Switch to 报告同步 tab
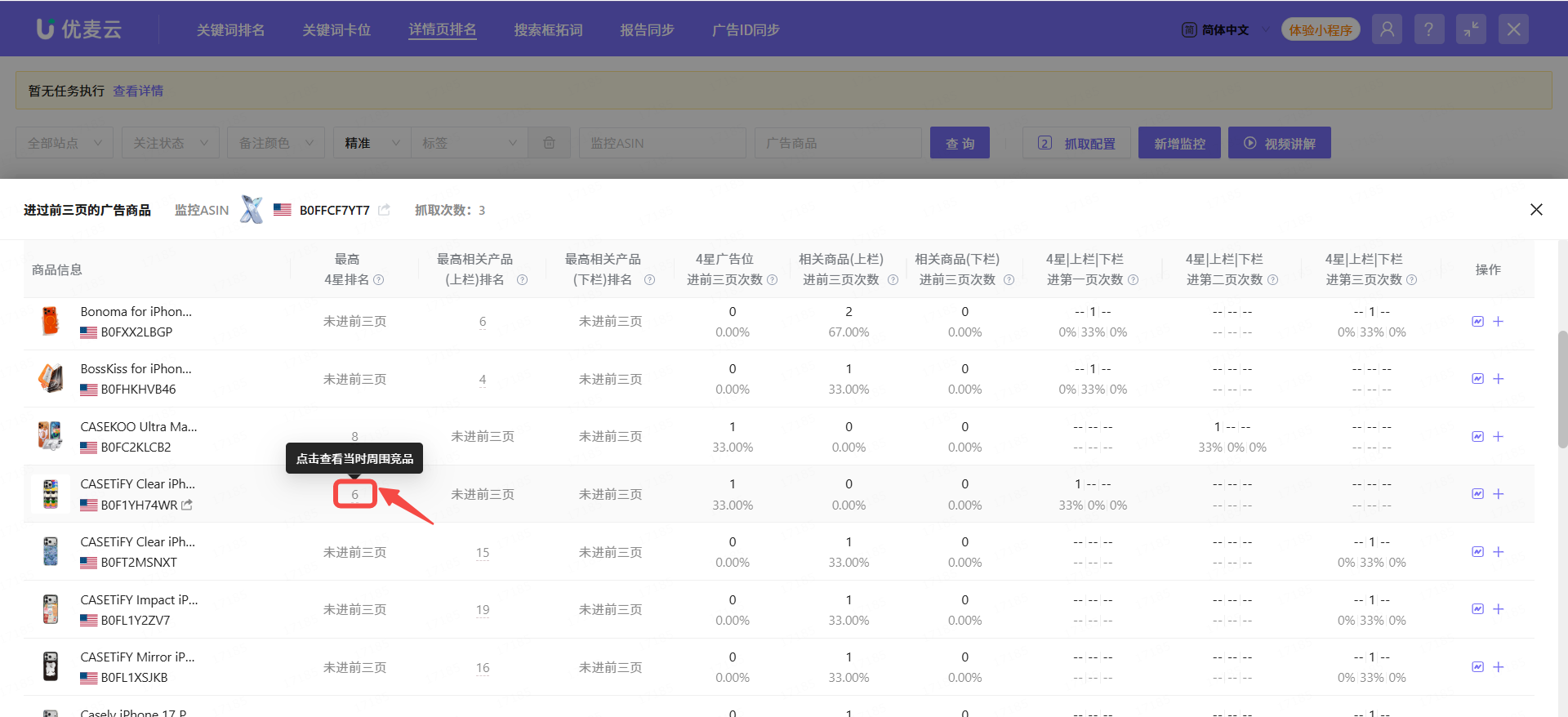The width and height of the screenshot is (1568, 717). pos(647,30)
